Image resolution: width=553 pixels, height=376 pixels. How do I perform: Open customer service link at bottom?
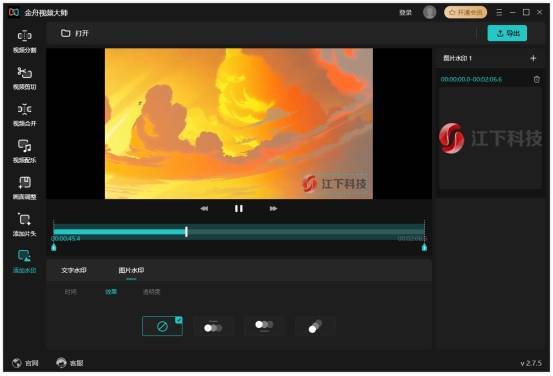[69, 363]
